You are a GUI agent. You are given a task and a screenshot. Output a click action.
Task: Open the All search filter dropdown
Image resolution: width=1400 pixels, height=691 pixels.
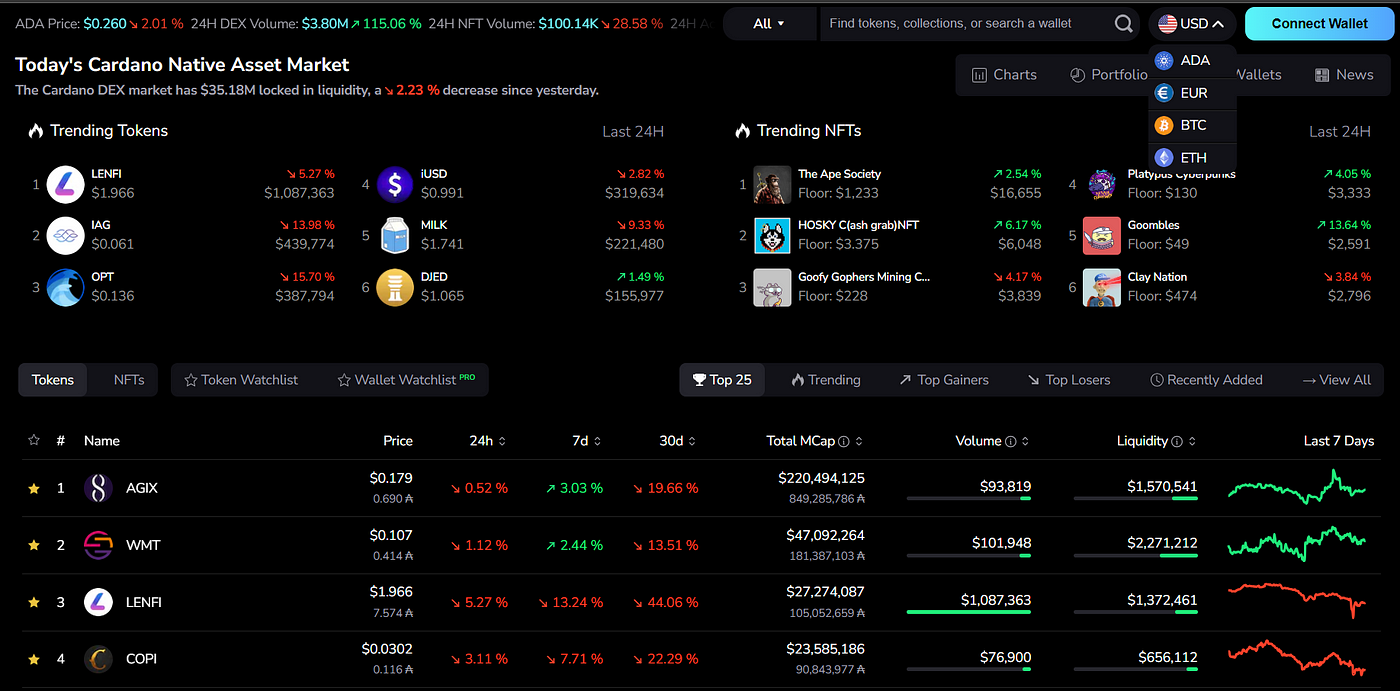(769, 23)
